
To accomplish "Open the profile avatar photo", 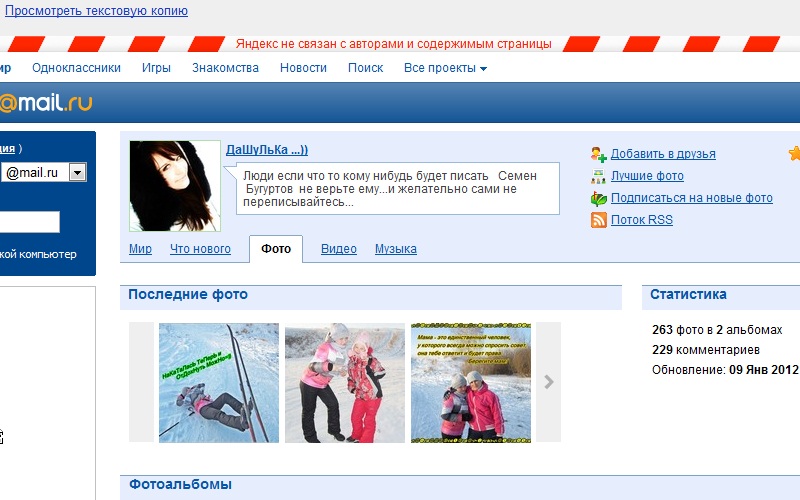I will click(175, 186).
